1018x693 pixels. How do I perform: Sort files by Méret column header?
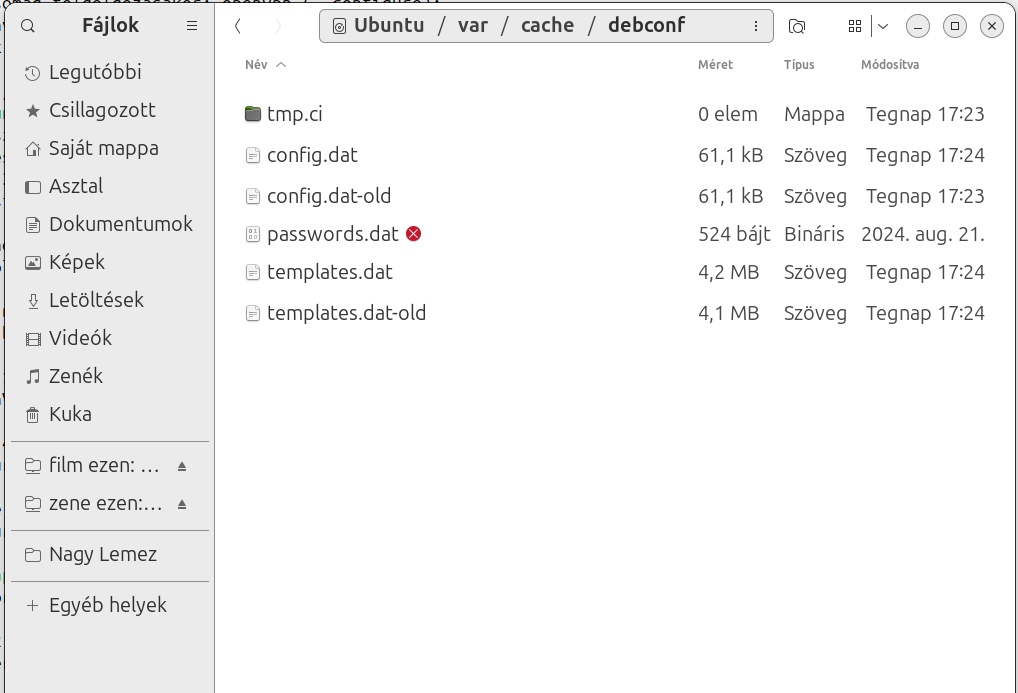[x=715, y=65]
